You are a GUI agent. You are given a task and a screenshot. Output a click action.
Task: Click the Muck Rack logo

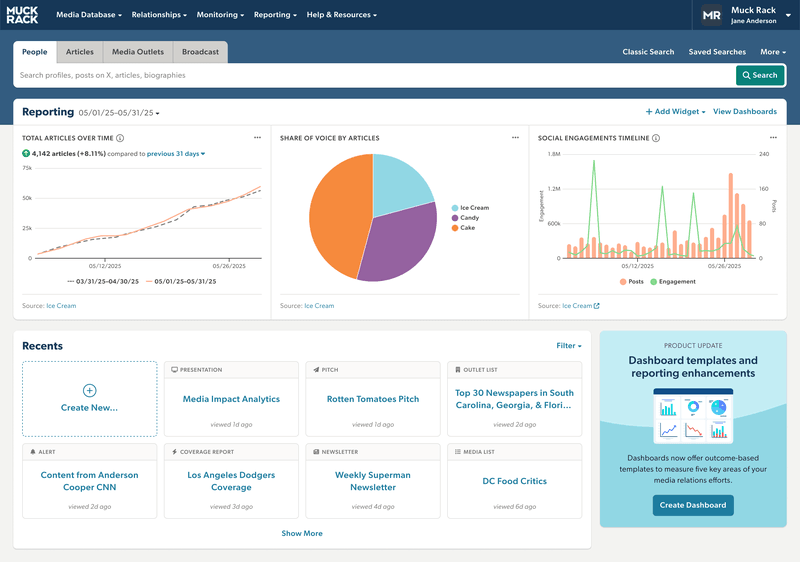click(x=24, y=15)
